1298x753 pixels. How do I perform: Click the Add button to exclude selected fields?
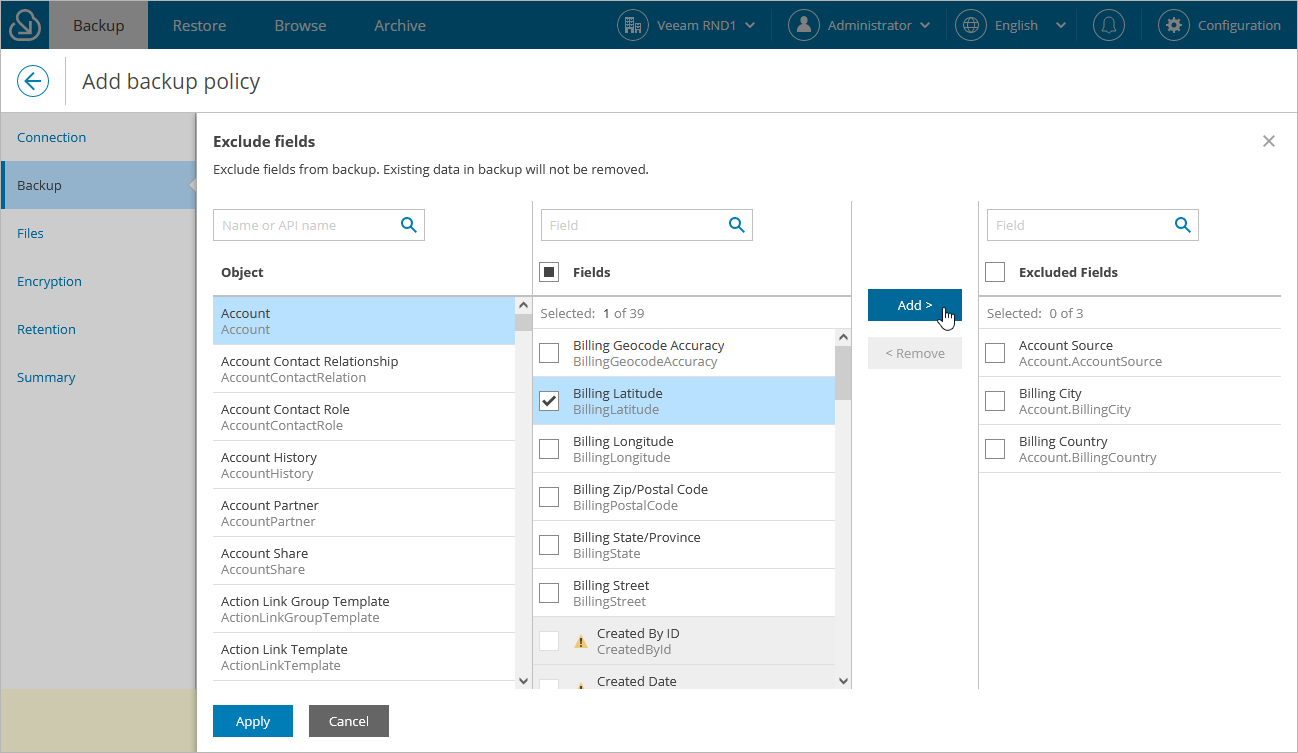(914, 305)
